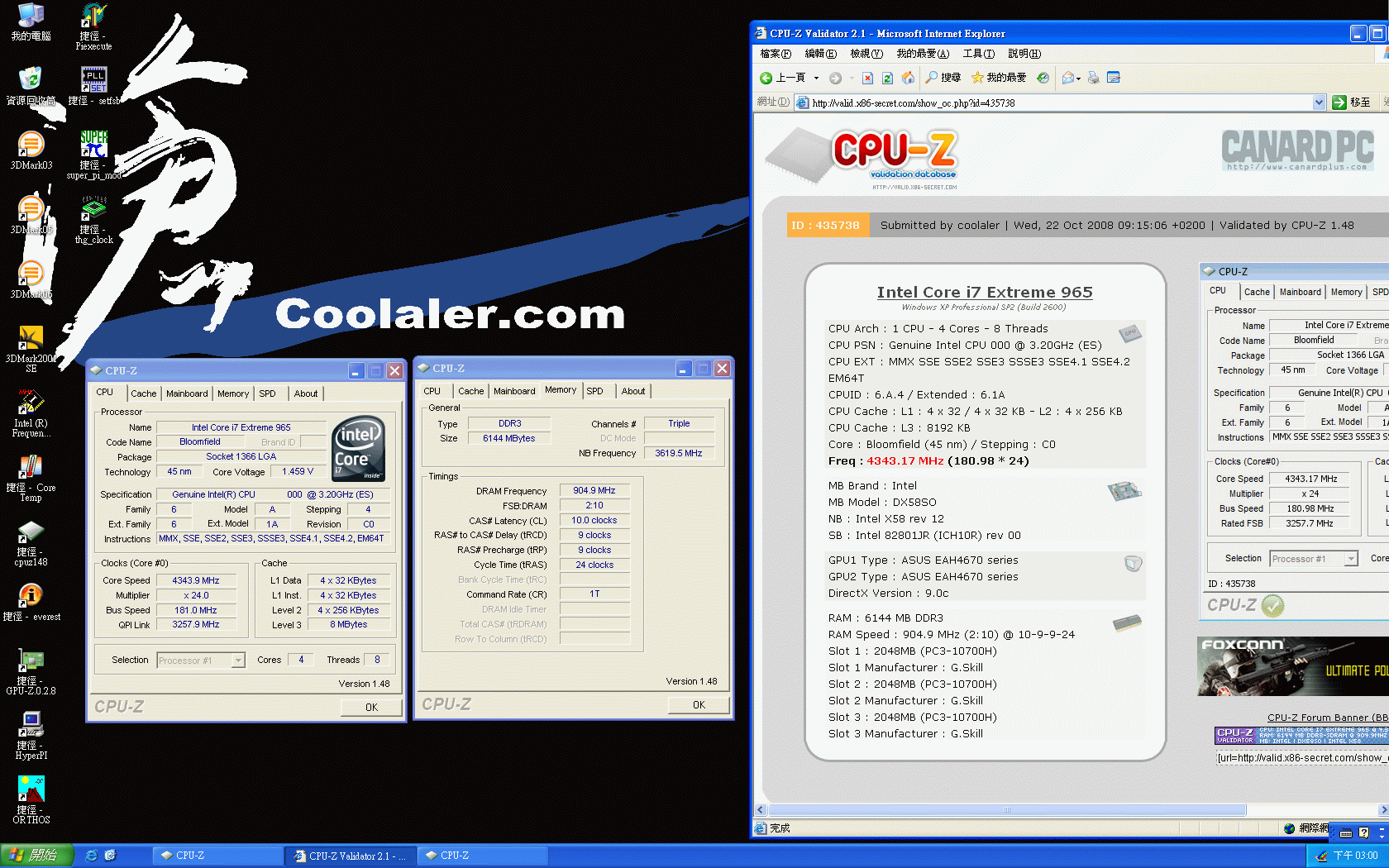The height and width of the screenshot is (868, 1389).
Task: Launch the super_pi_mod shortcut icon
Action: coord(93,155)
